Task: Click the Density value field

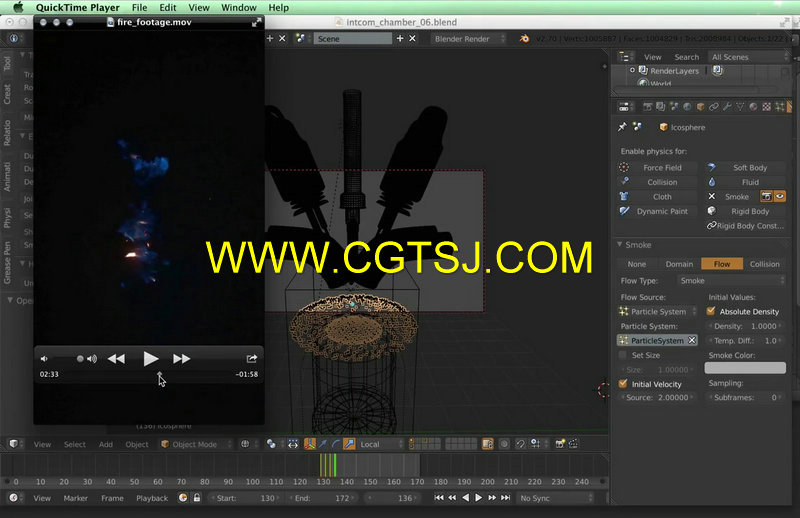Action: [x=745, y=326]
